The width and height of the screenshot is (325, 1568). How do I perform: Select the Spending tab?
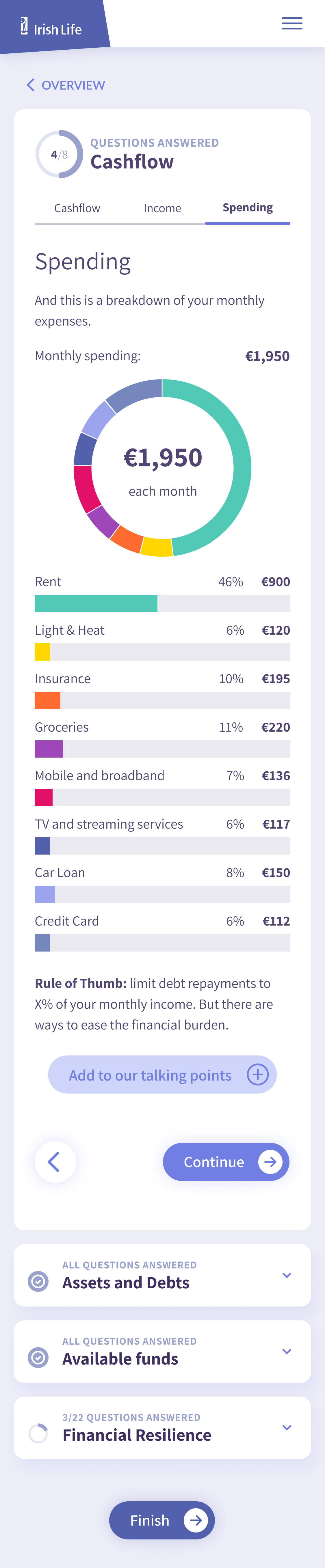(248, 208)
